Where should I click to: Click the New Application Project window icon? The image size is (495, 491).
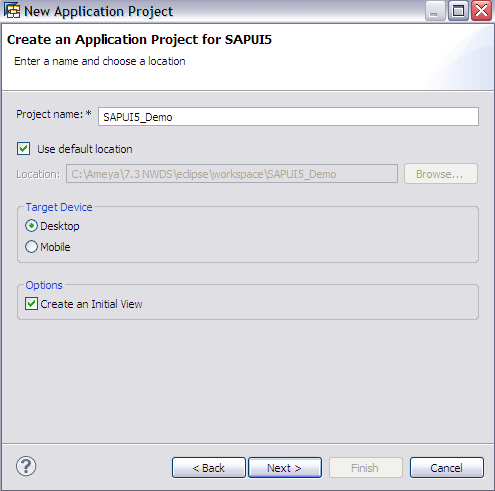[x=12, y=11]
